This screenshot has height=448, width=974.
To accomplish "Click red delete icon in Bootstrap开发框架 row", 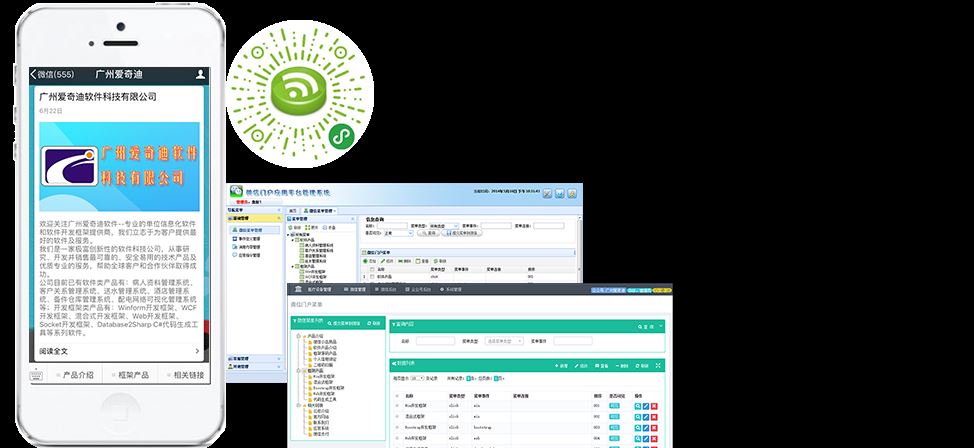I will tap(654, 428).
